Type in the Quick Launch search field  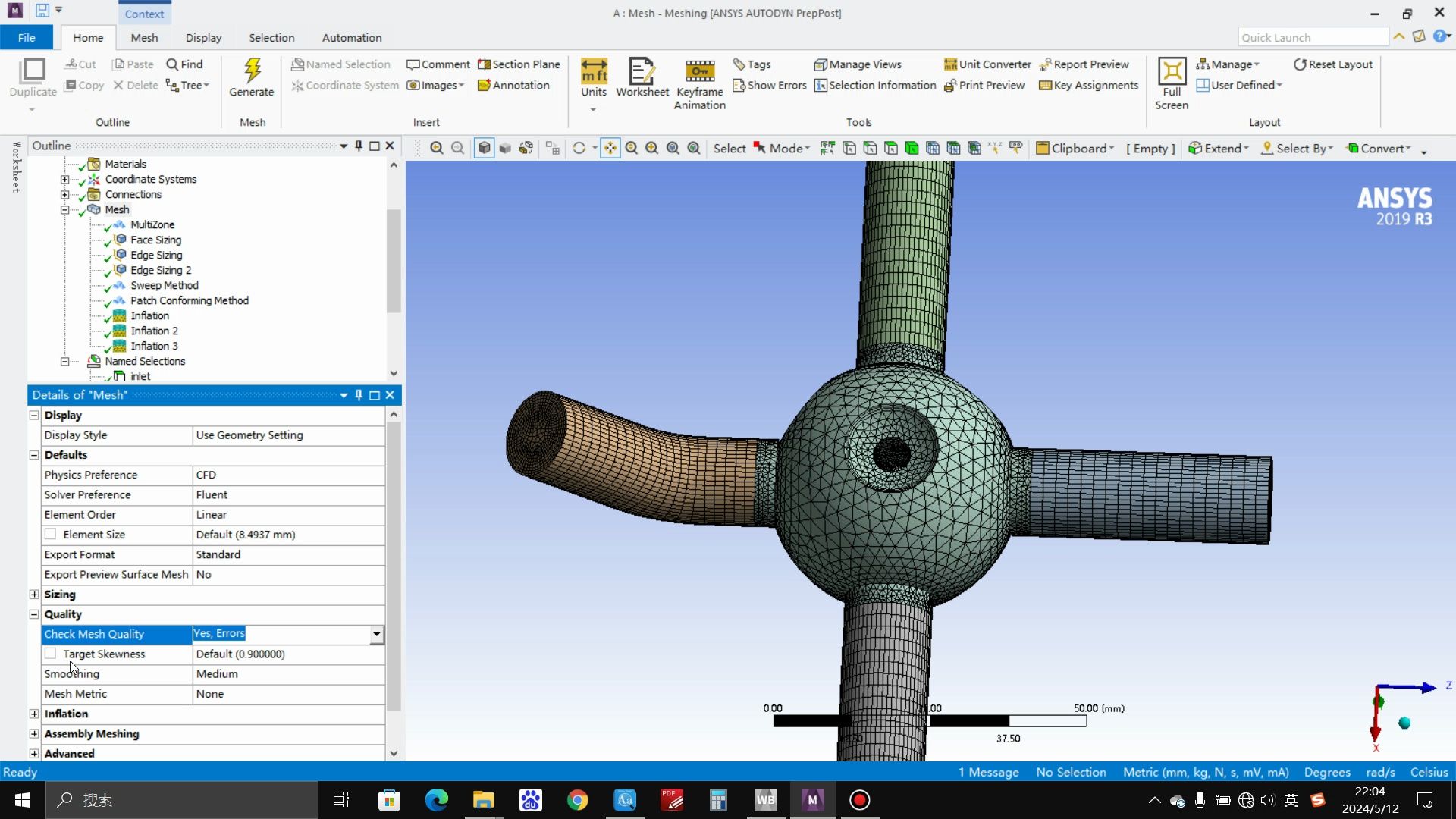1312,36
